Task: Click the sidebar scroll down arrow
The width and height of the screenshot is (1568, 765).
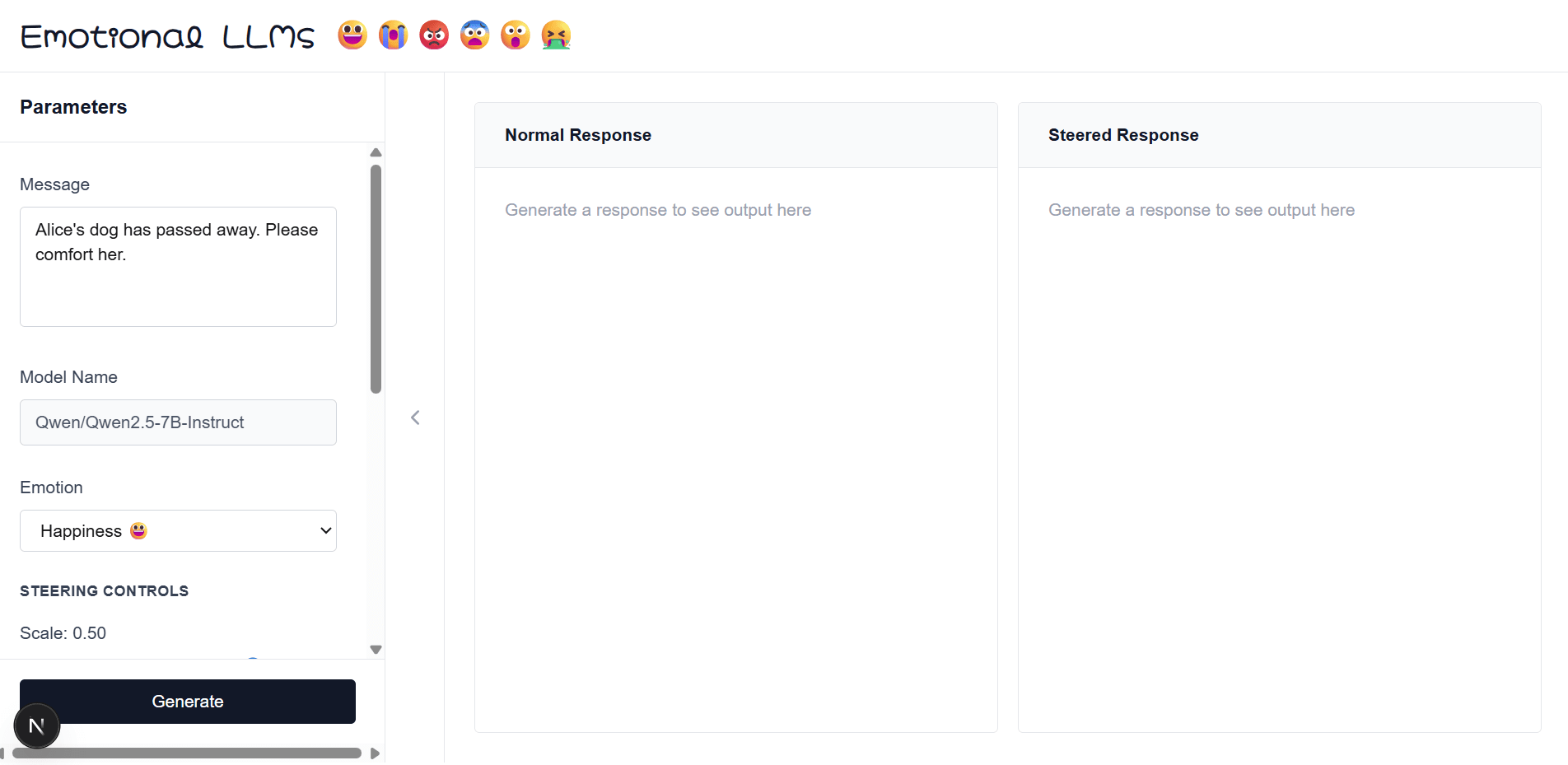Action: tap(376, 650)
